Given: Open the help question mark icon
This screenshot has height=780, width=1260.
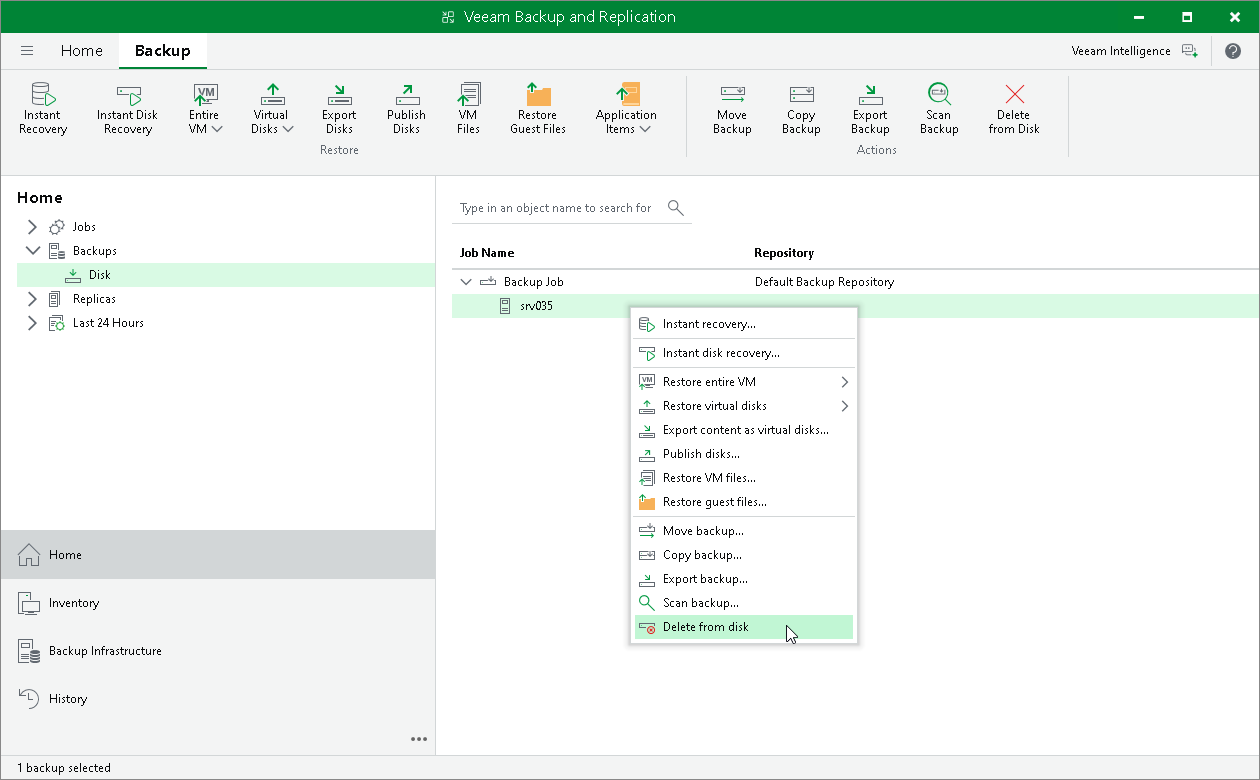Looking at the screenshot, I should point(1233,51).
